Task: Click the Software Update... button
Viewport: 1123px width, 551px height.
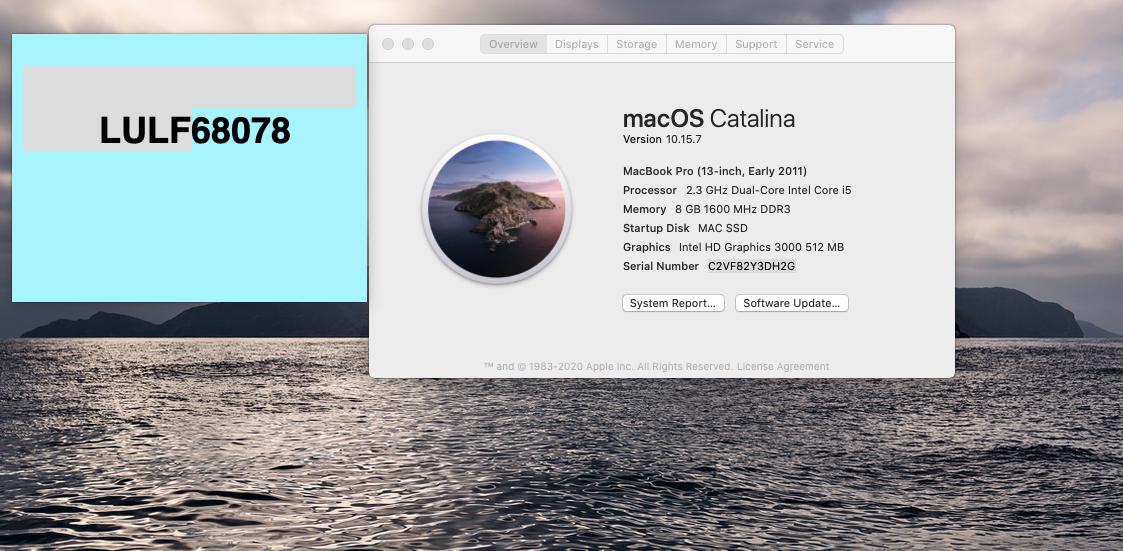Action: 791,303
